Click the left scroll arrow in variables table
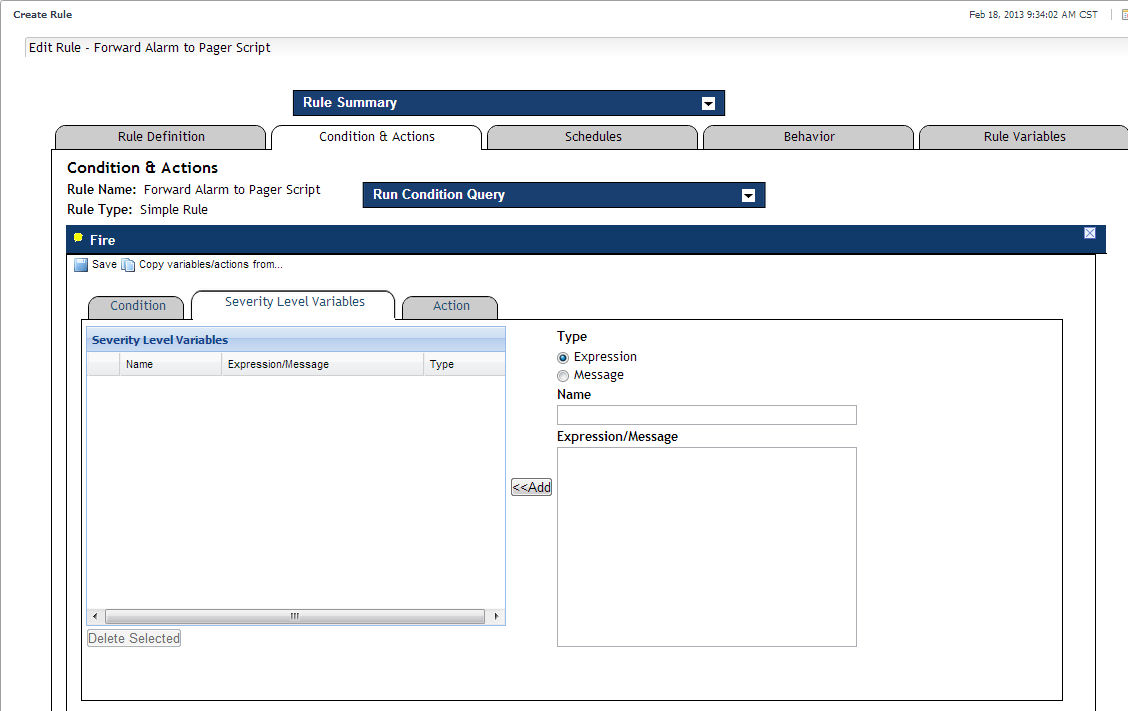Image resolution: width=1128 pixels, height=711 pixels. click(95, 616)
